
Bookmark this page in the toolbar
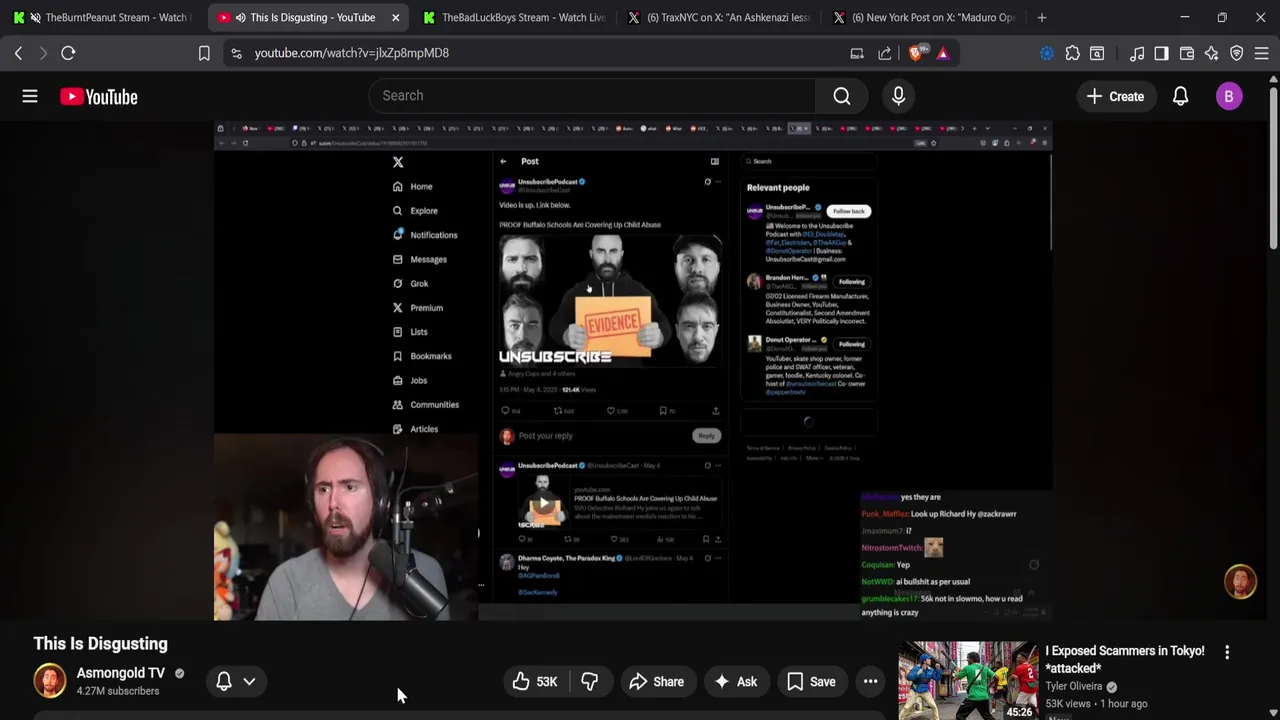pyautogui.click(x=204, y=53)
